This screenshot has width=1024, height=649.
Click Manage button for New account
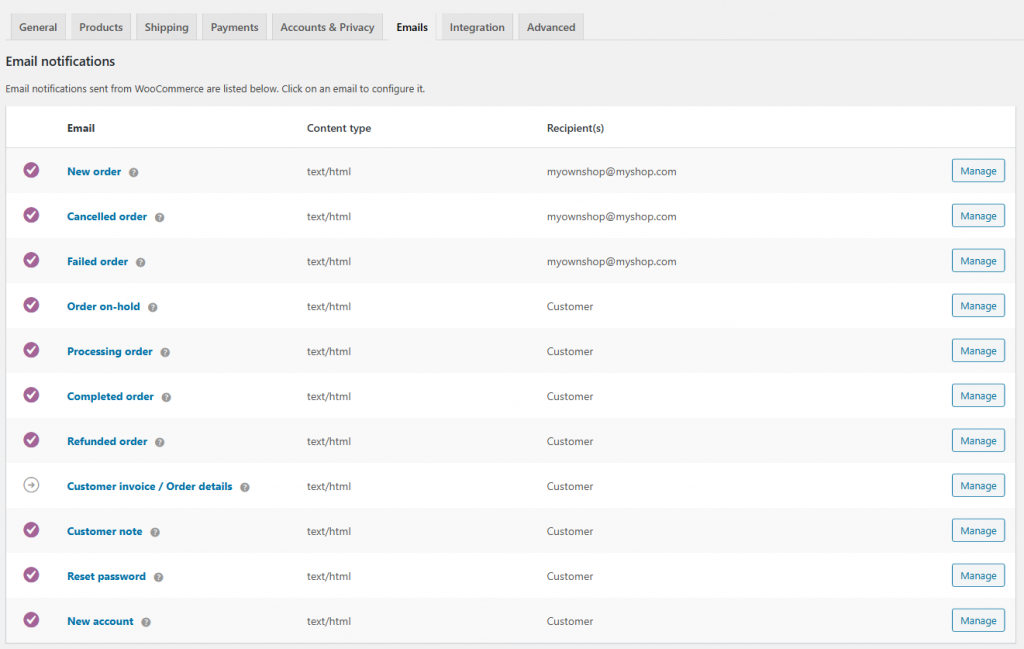click(978, 622)
